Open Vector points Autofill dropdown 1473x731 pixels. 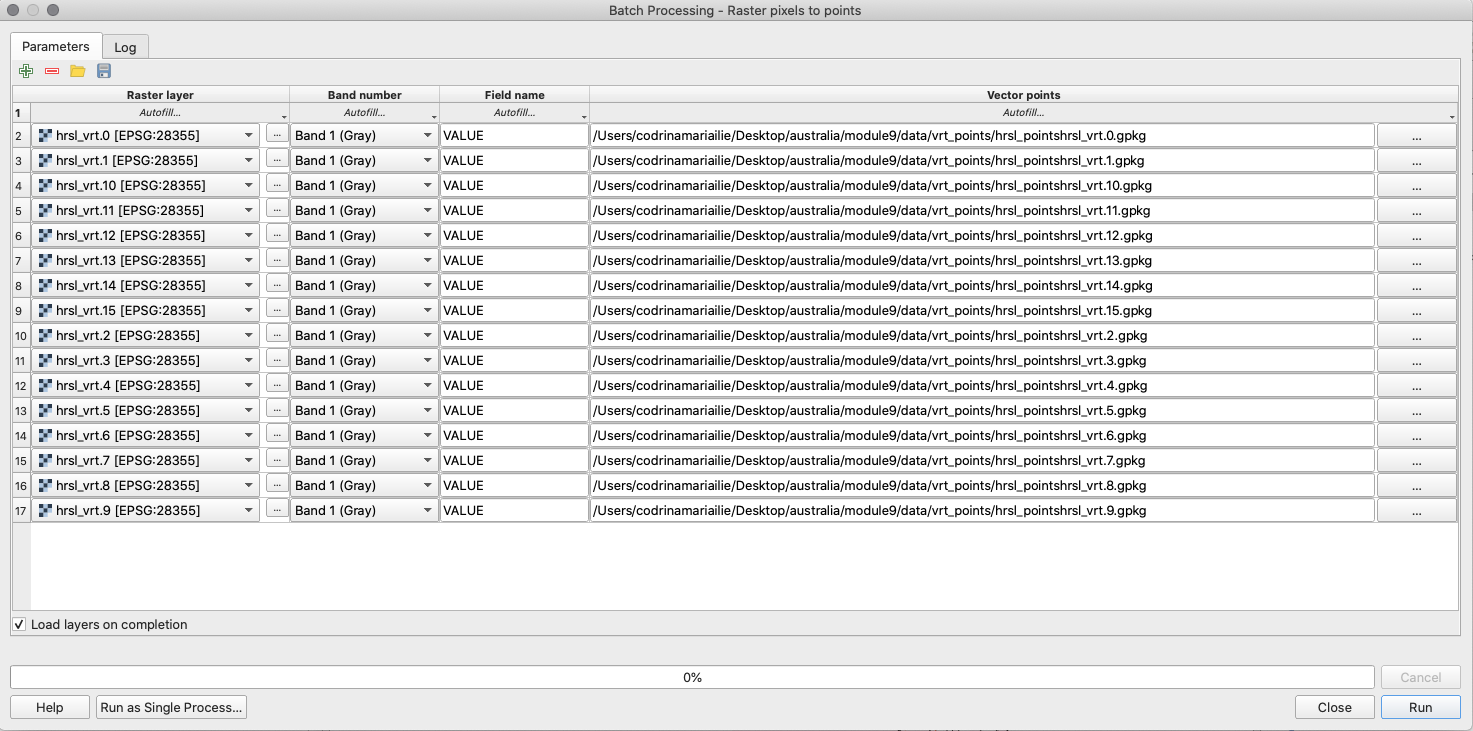click(x=1023, y=113)
